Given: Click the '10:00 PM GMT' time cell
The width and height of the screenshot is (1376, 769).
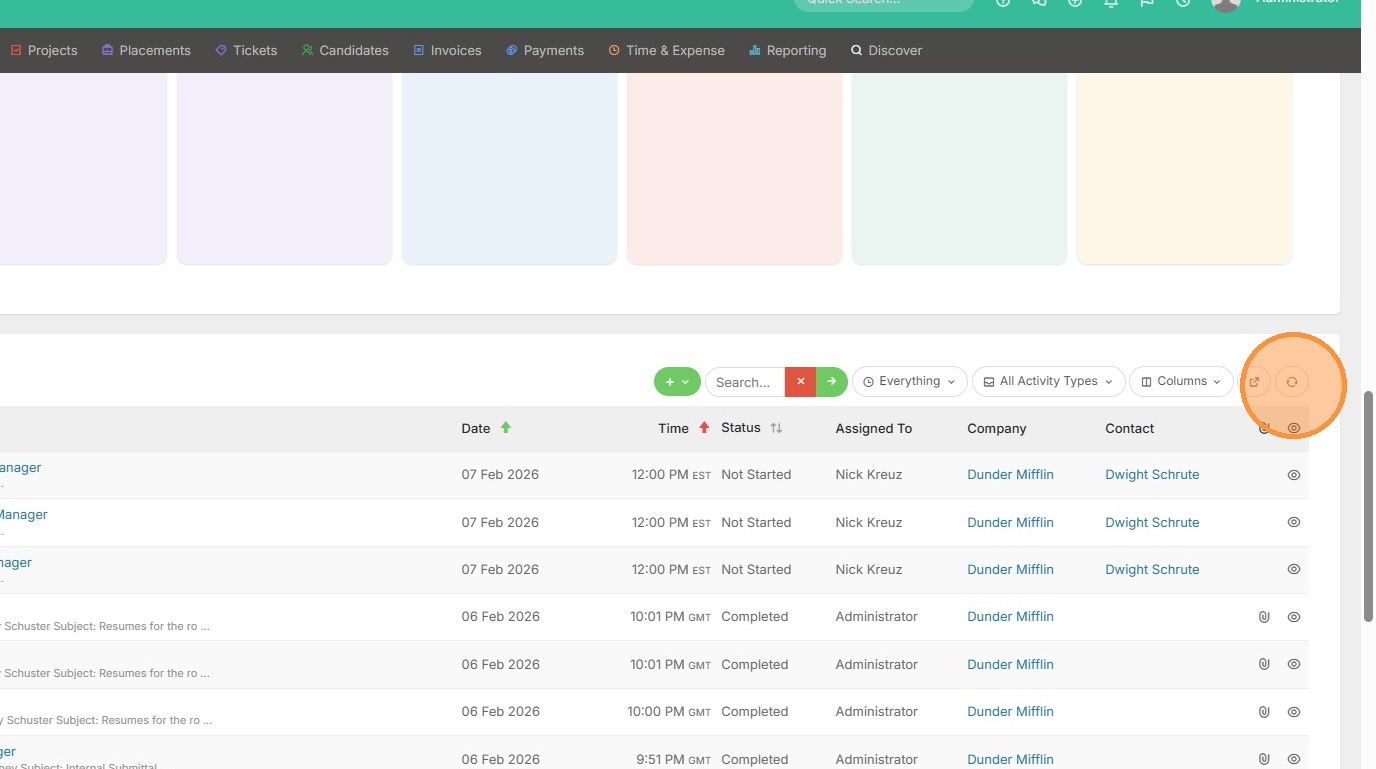Looking at the screenshot, I should [x=669, y=712].
